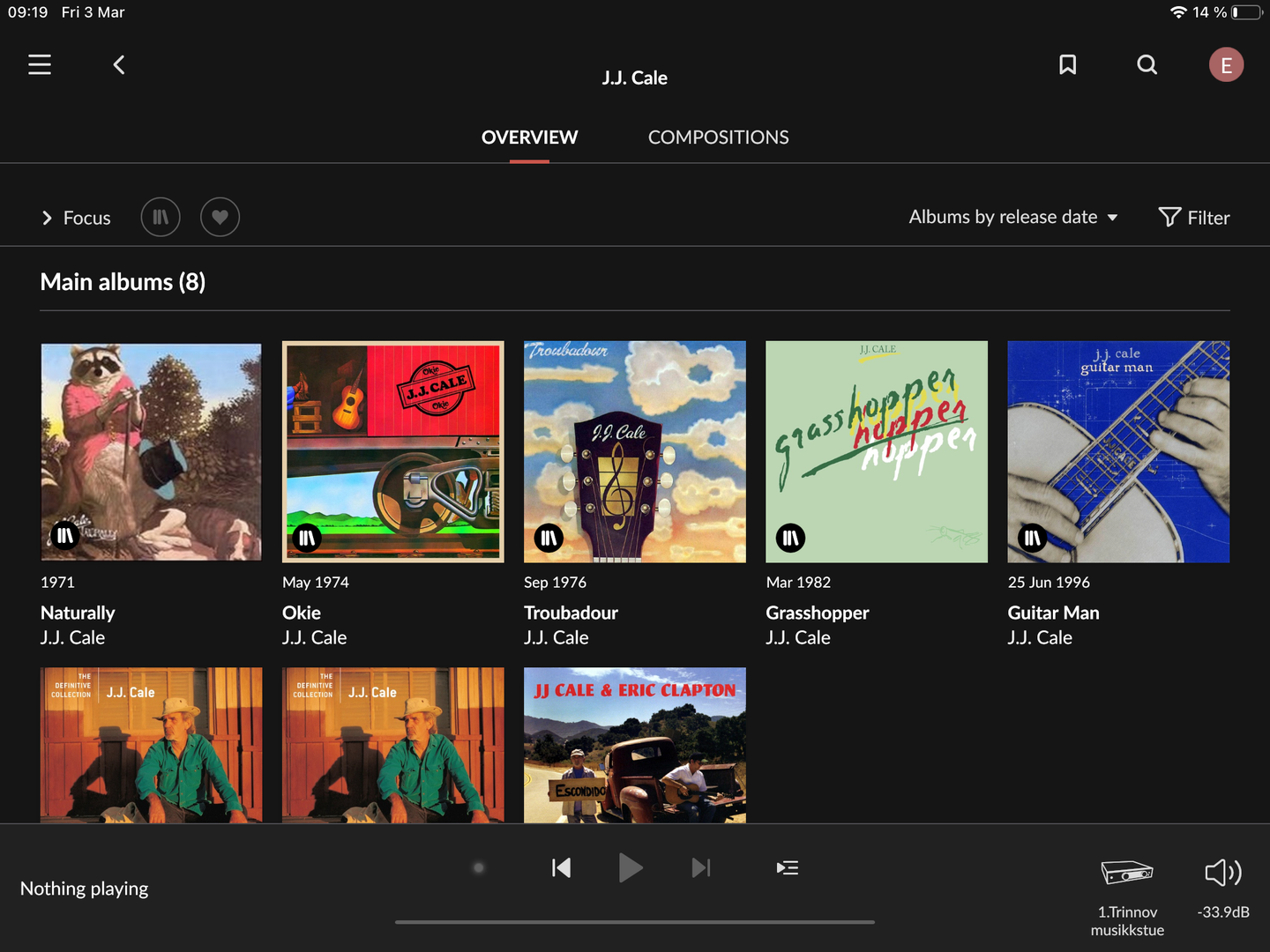Open the play queue
The width and height of the screenshot is (1270, 952).
[788, 868]
